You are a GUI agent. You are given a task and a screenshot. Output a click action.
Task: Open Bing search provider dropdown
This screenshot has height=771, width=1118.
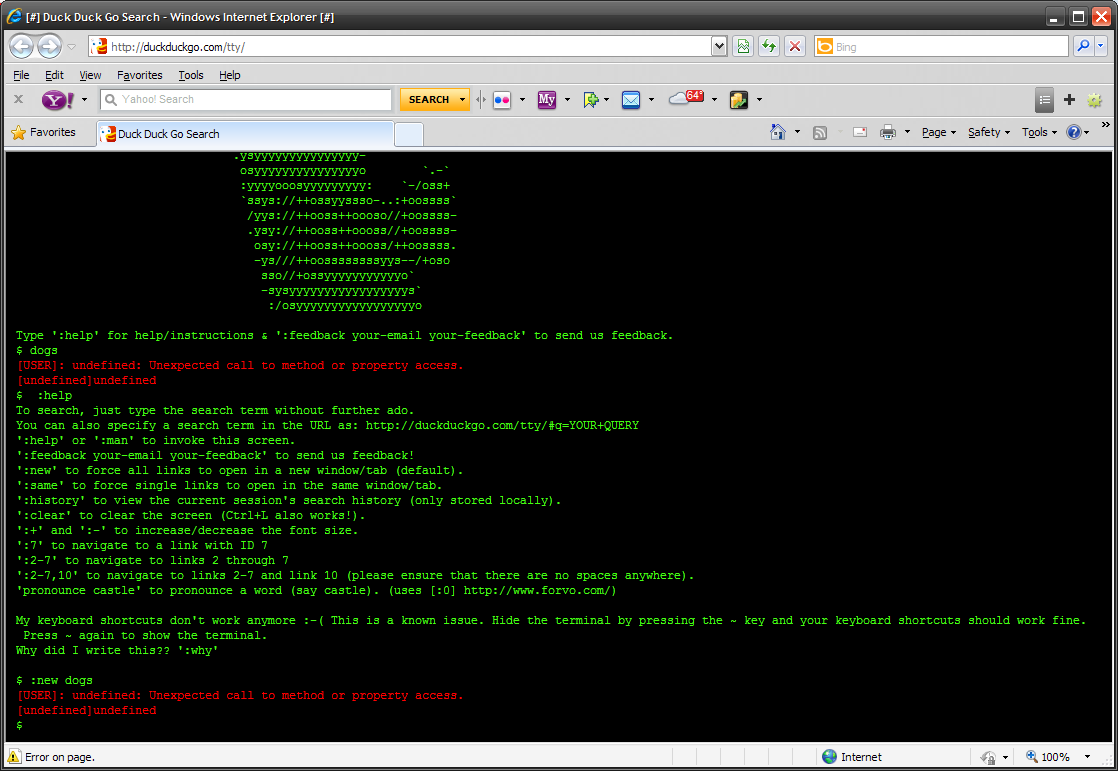coord(1101,46)
